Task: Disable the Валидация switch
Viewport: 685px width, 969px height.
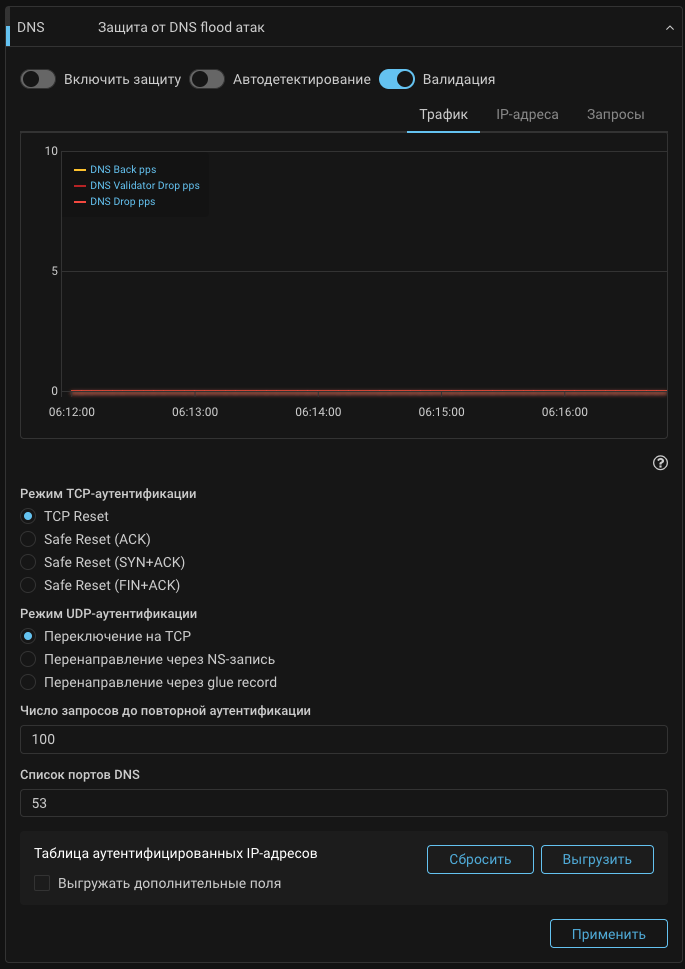Action: click(x=397, y=79)
